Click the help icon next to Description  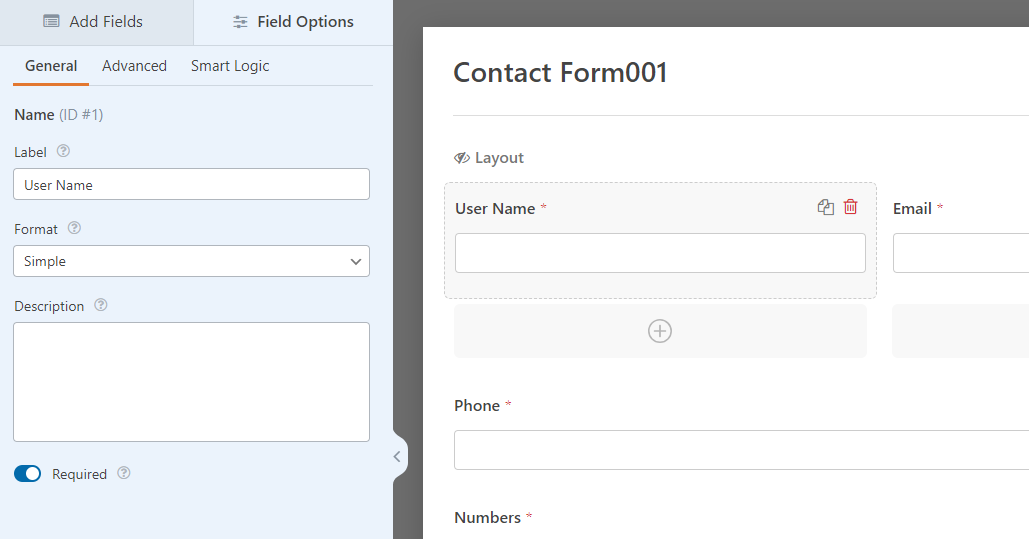tap(100, 306)
